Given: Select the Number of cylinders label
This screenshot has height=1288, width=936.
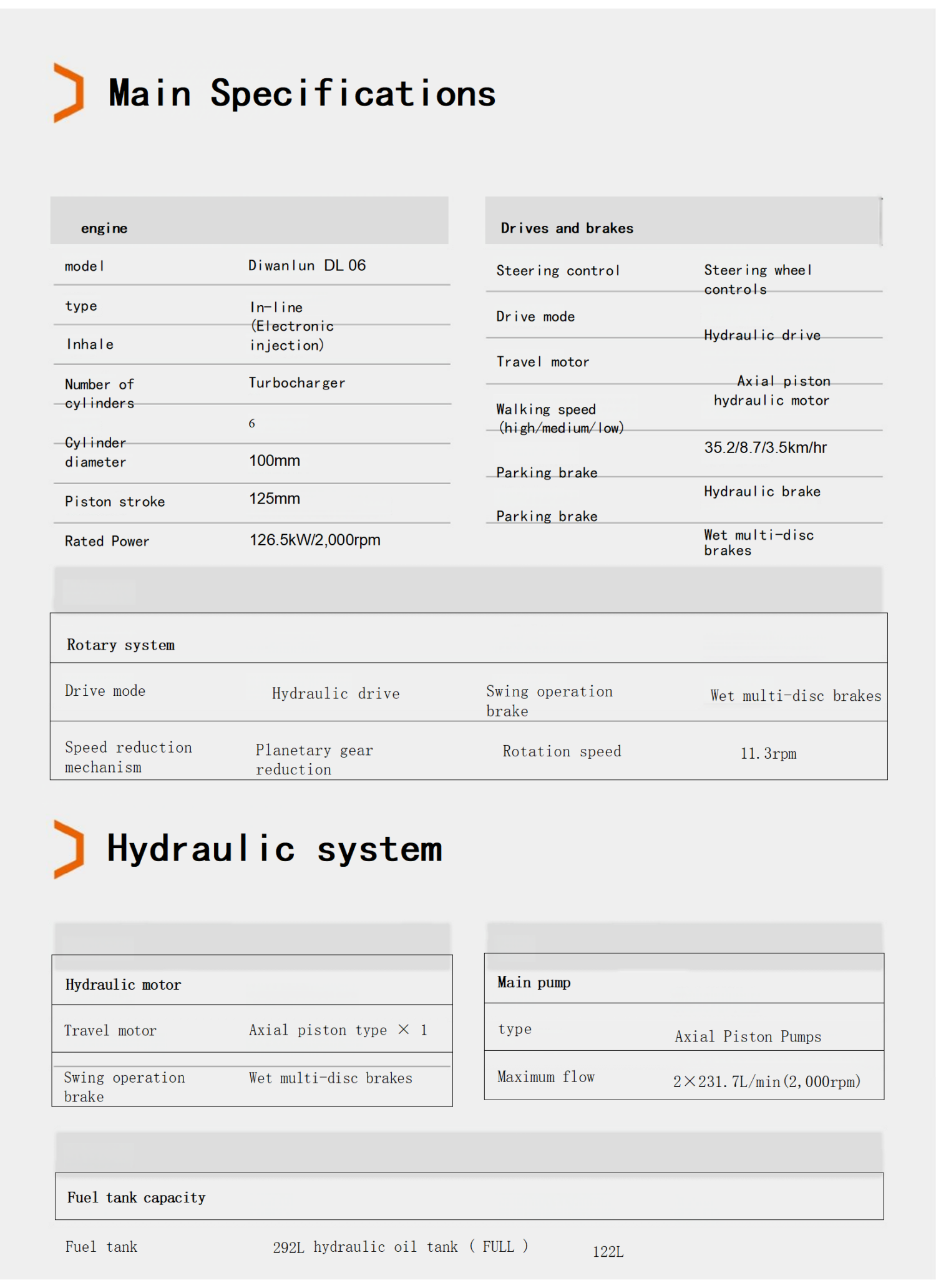Looking at the screenshot, I should tap(100, 394).
